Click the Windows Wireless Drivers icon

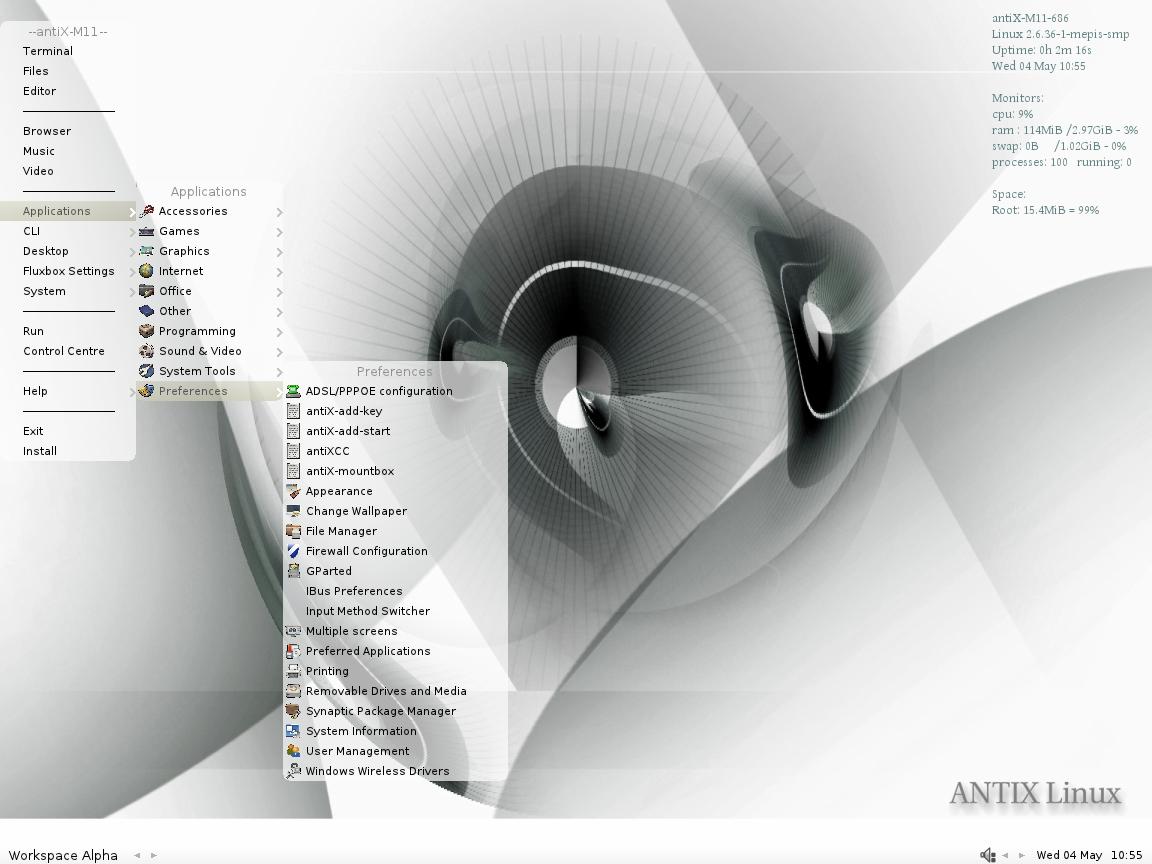293,771
